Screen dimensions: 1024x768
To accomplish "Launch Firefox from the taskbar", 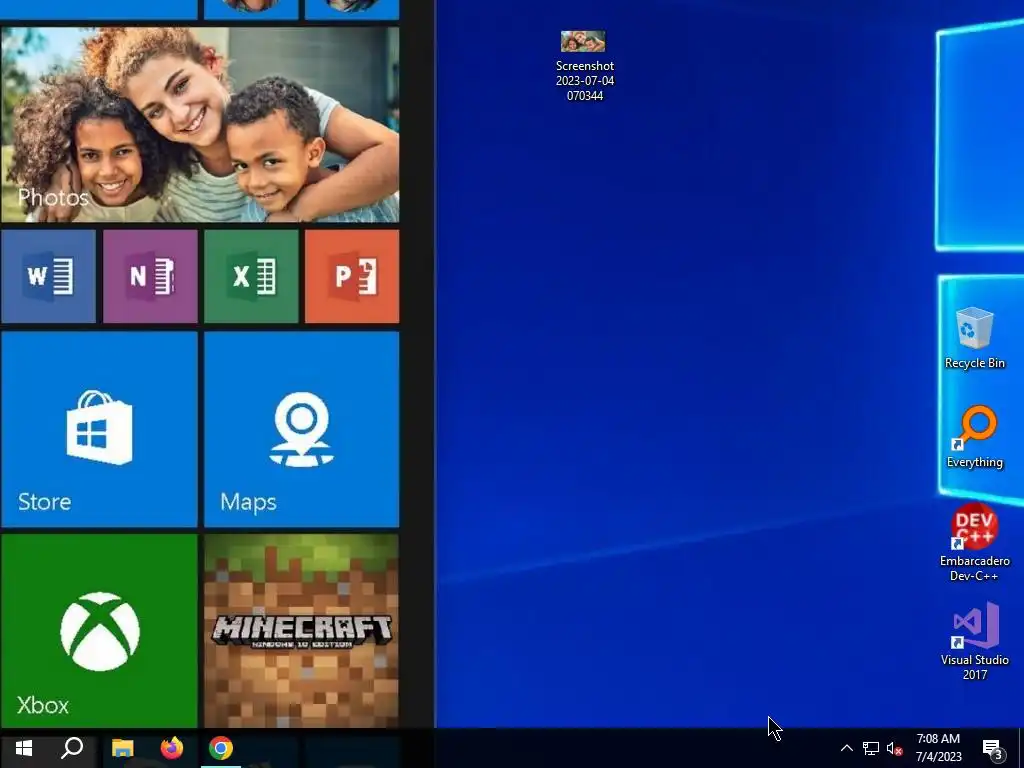I will click(x=172, y=748).
